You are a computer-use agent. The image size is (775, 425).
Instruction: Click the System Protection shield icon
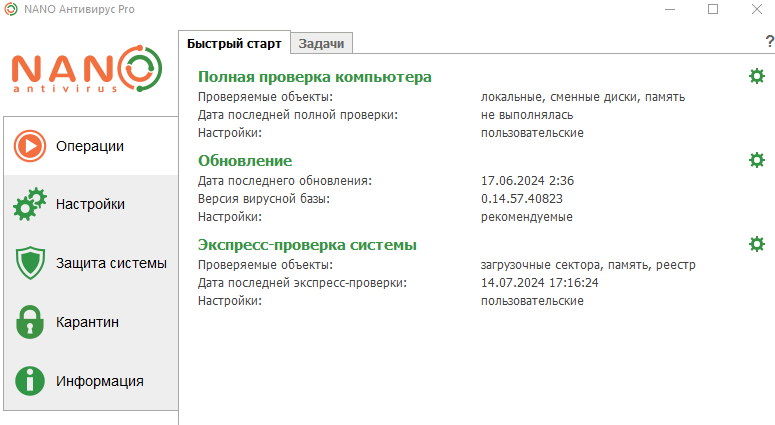pyautogui.click(x=30, y=264)
